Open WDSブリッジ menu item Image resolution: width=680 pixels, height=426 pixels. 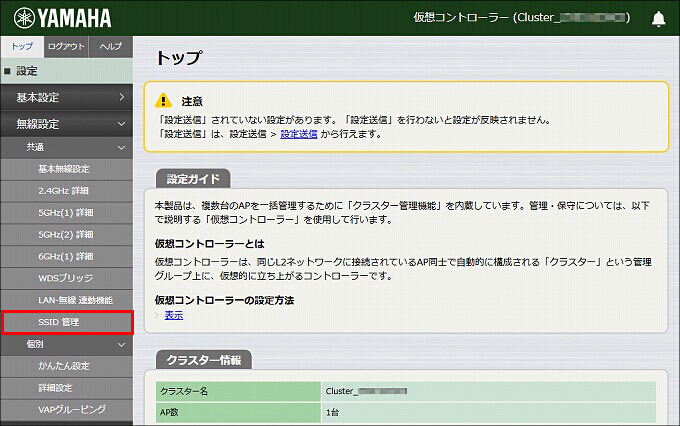click(x=67, y=279)
